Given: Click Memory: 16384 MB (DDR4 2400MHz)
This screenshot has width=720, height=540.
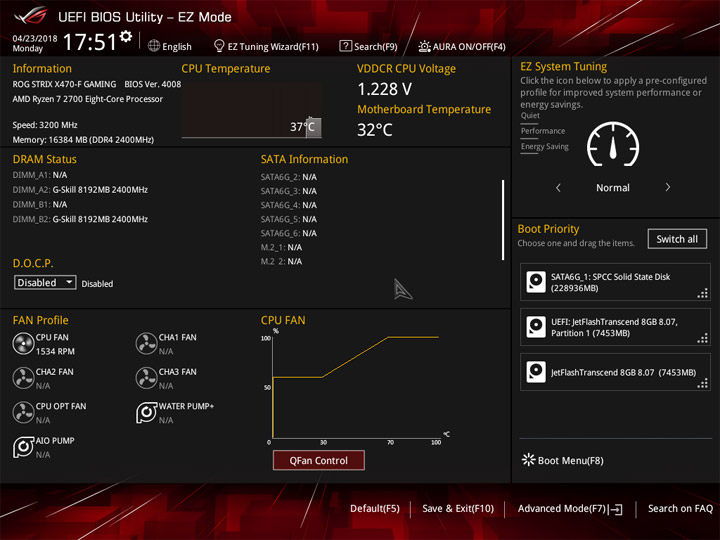Looking at the screenshot, I should 83,140.
